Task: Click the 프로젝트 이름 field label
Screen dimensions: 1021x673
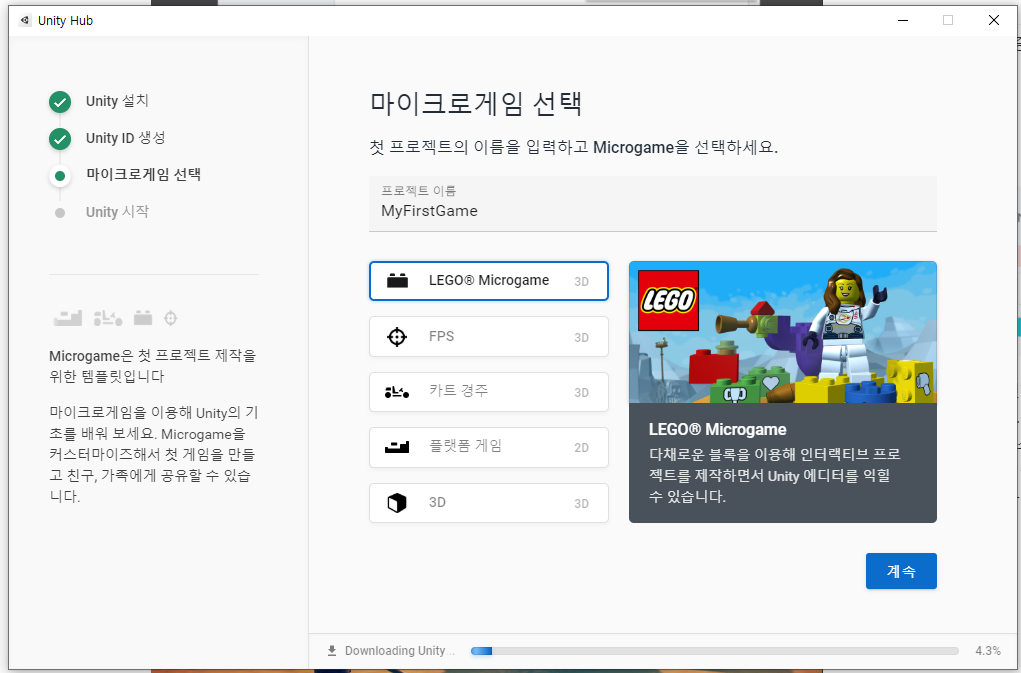Action: [x=419, y=191]
